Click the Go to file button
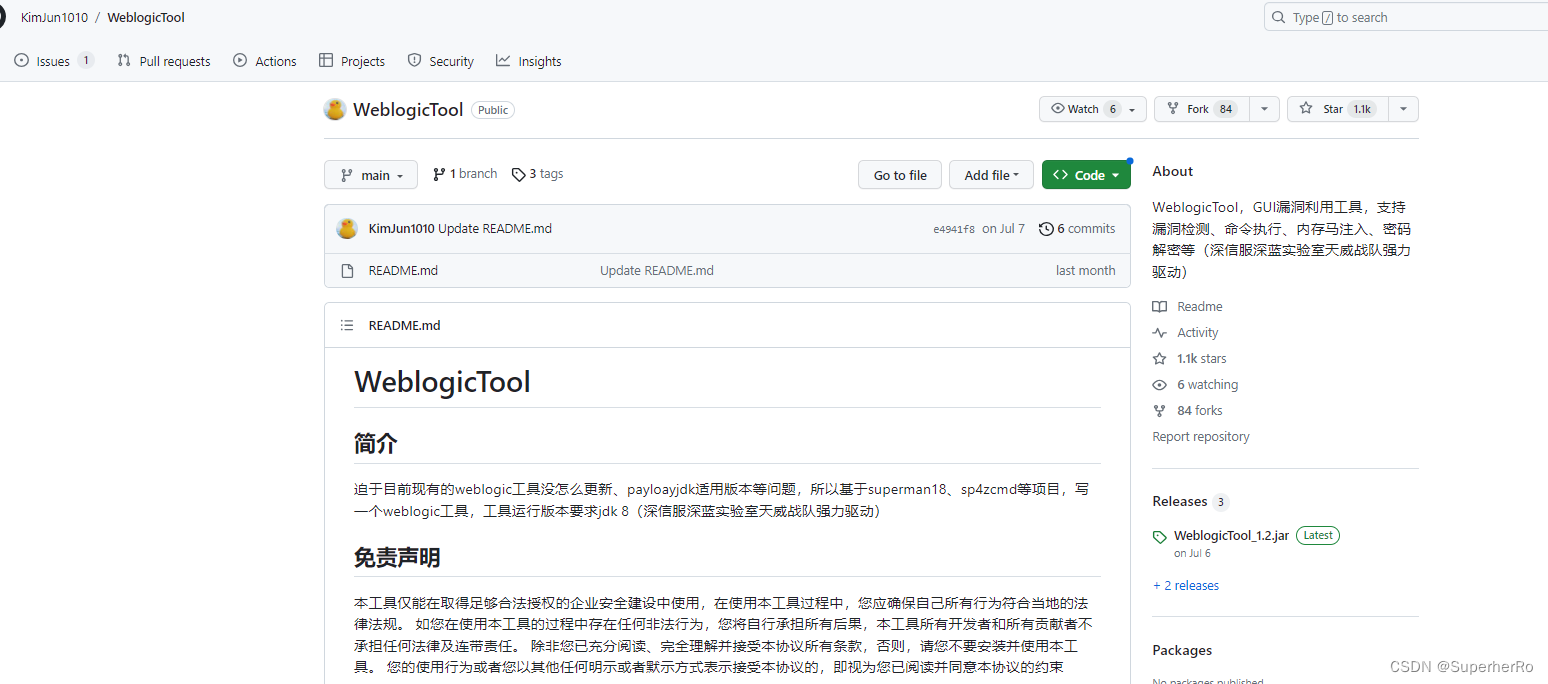Screen dimensions: 1548x684 coord(899,174)
